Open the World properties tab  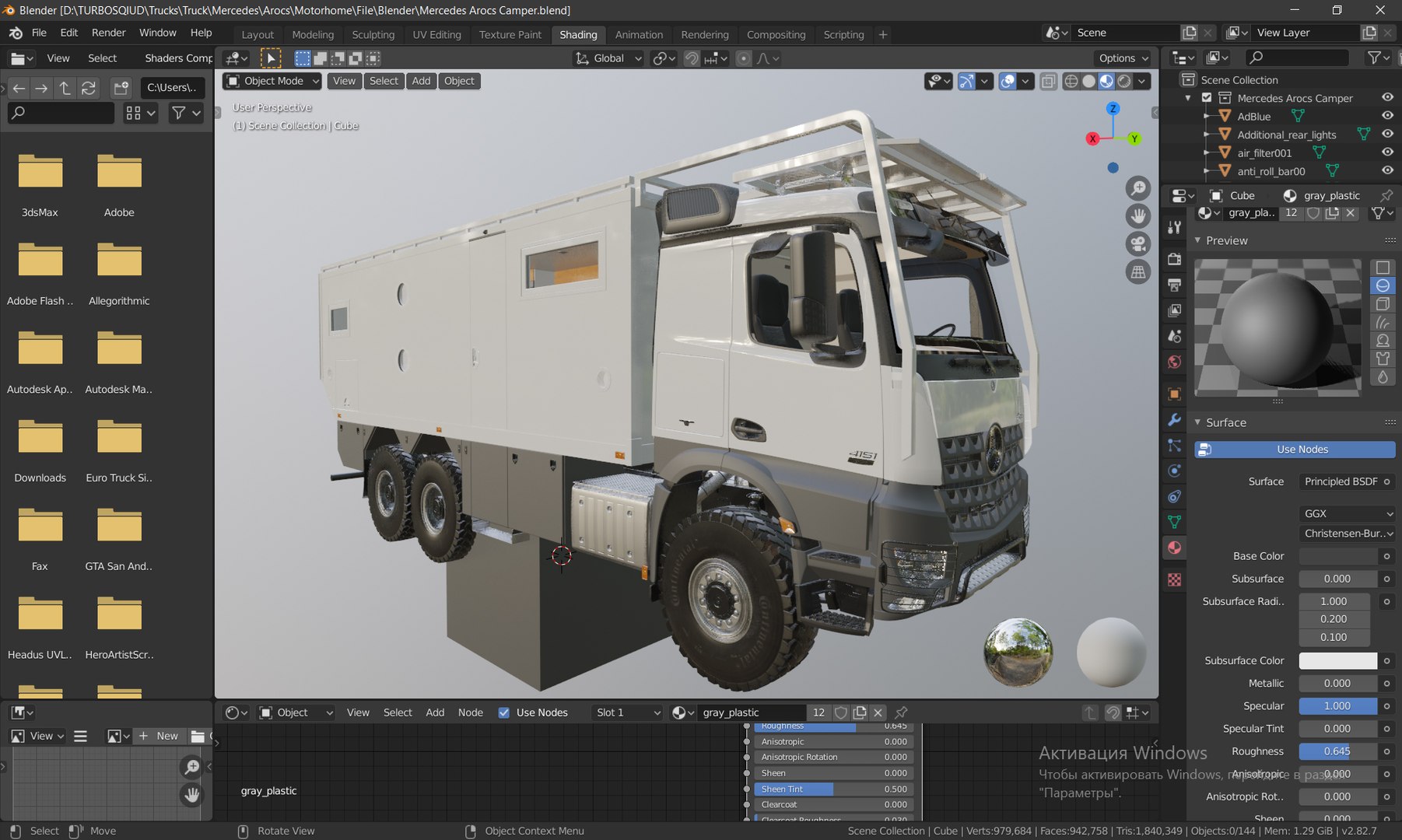(1174, 362)
